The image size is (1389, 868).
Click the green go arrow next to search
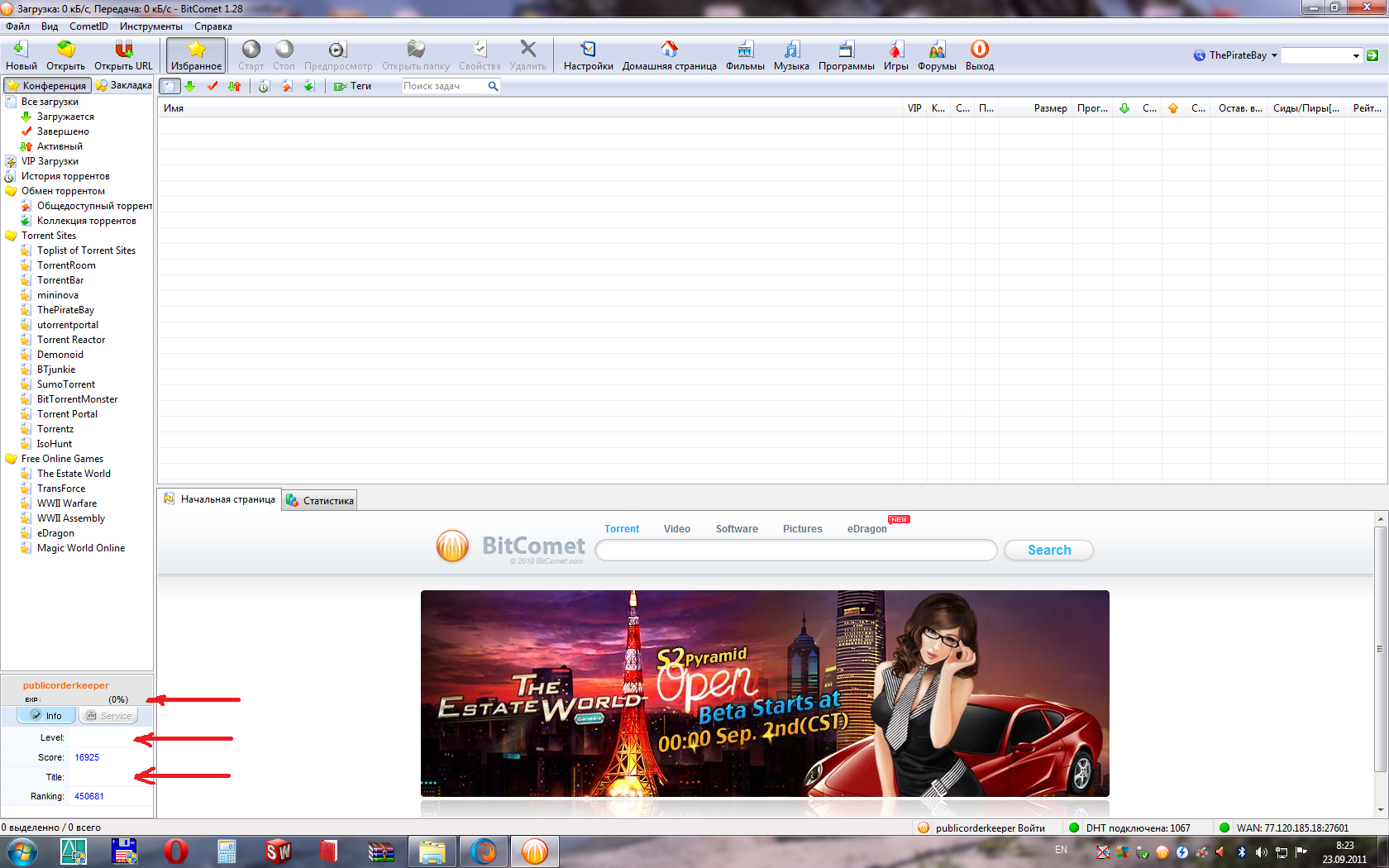tap(1372, 55)
